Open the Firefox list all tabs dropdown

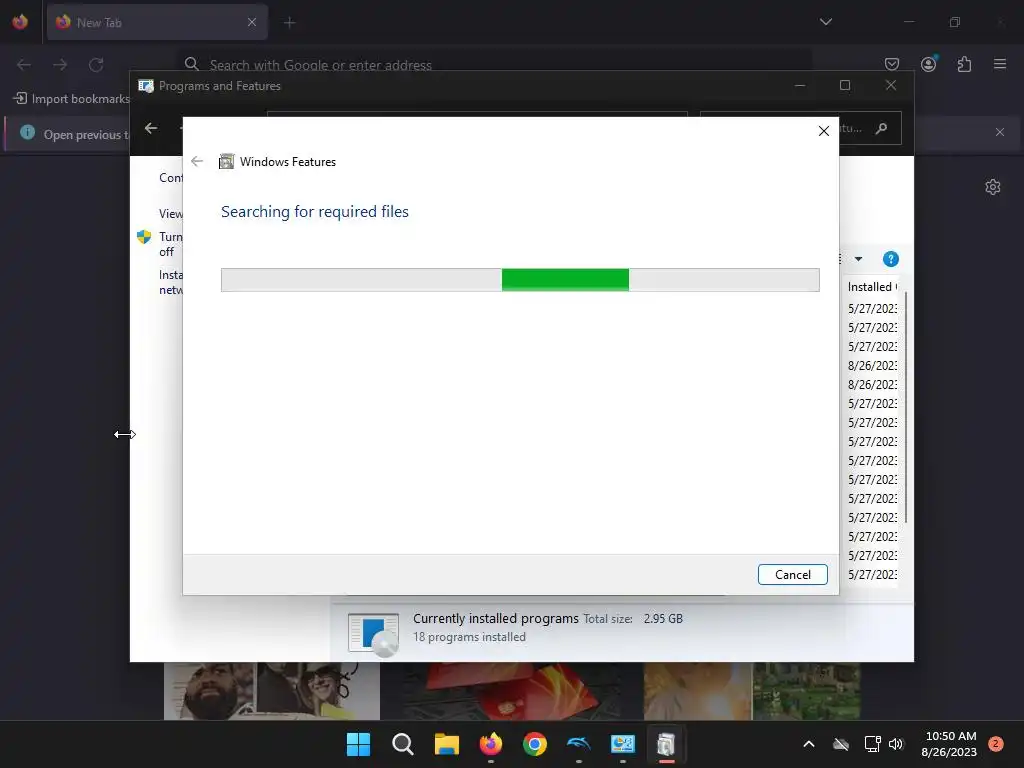click(825, 22)
